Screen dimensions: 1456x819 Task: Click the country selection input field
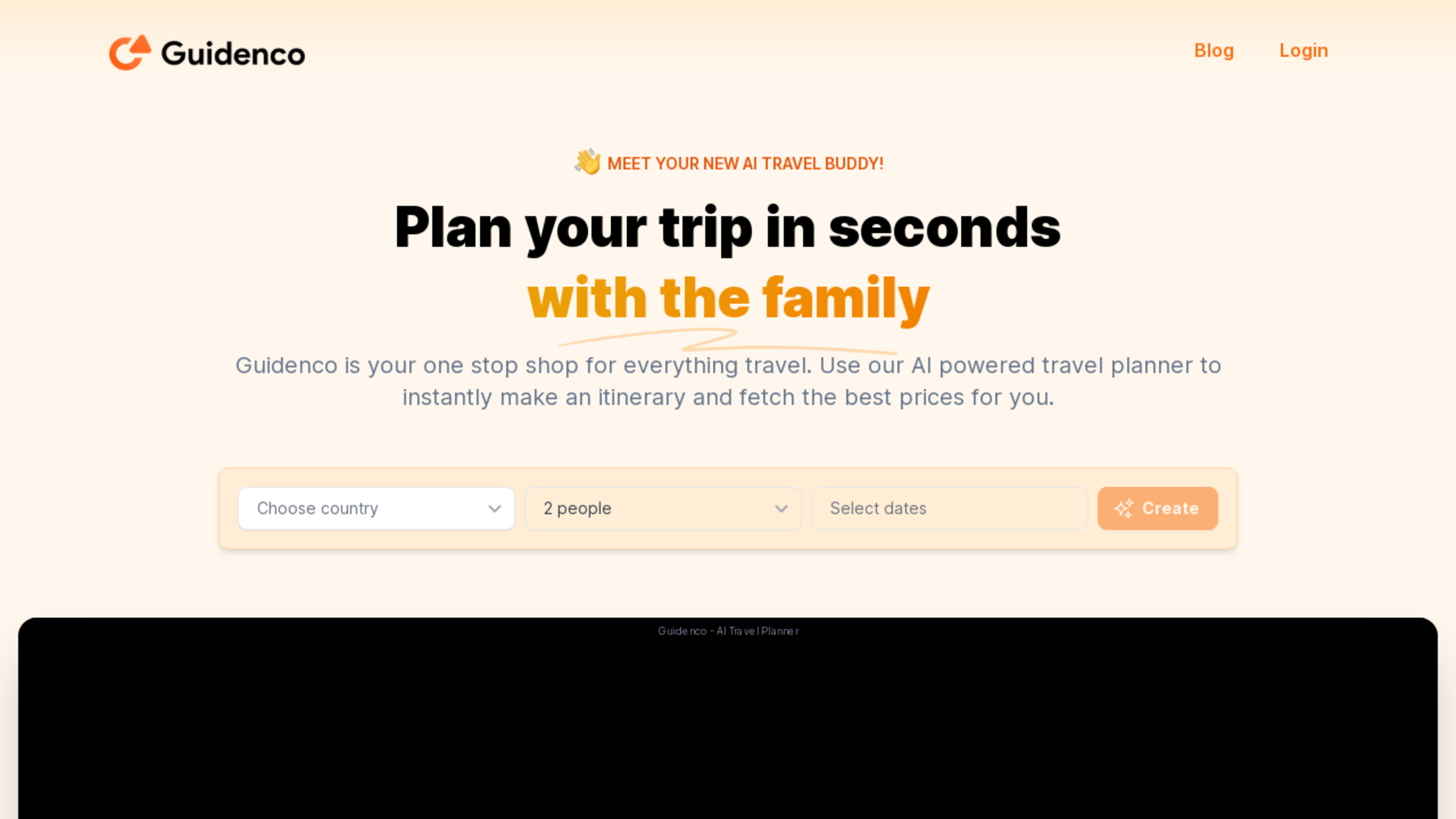point(376,508)
